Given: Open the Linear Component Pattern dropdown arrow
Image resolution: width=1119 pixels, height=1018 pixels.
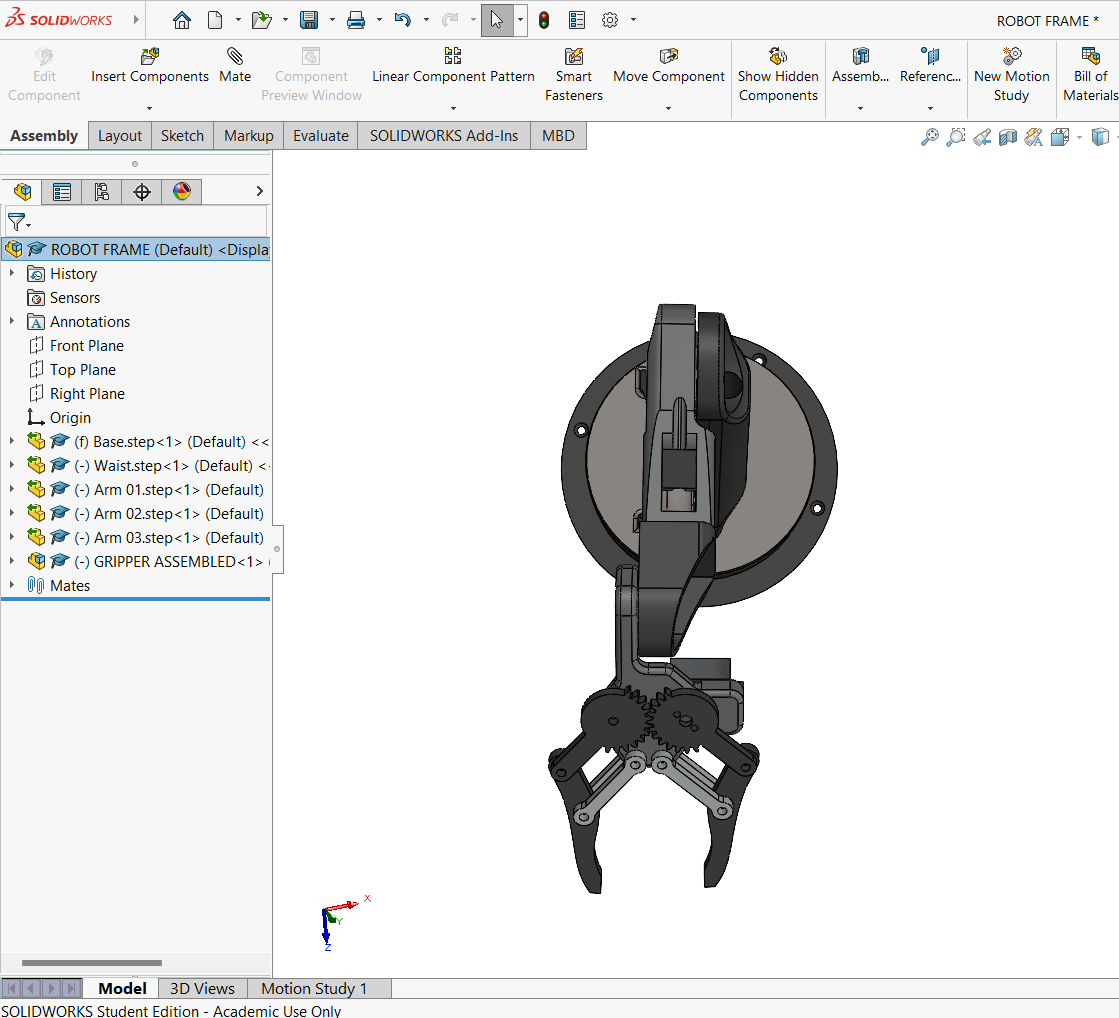Looking at the screenshot, I should (x=453, y=108).
